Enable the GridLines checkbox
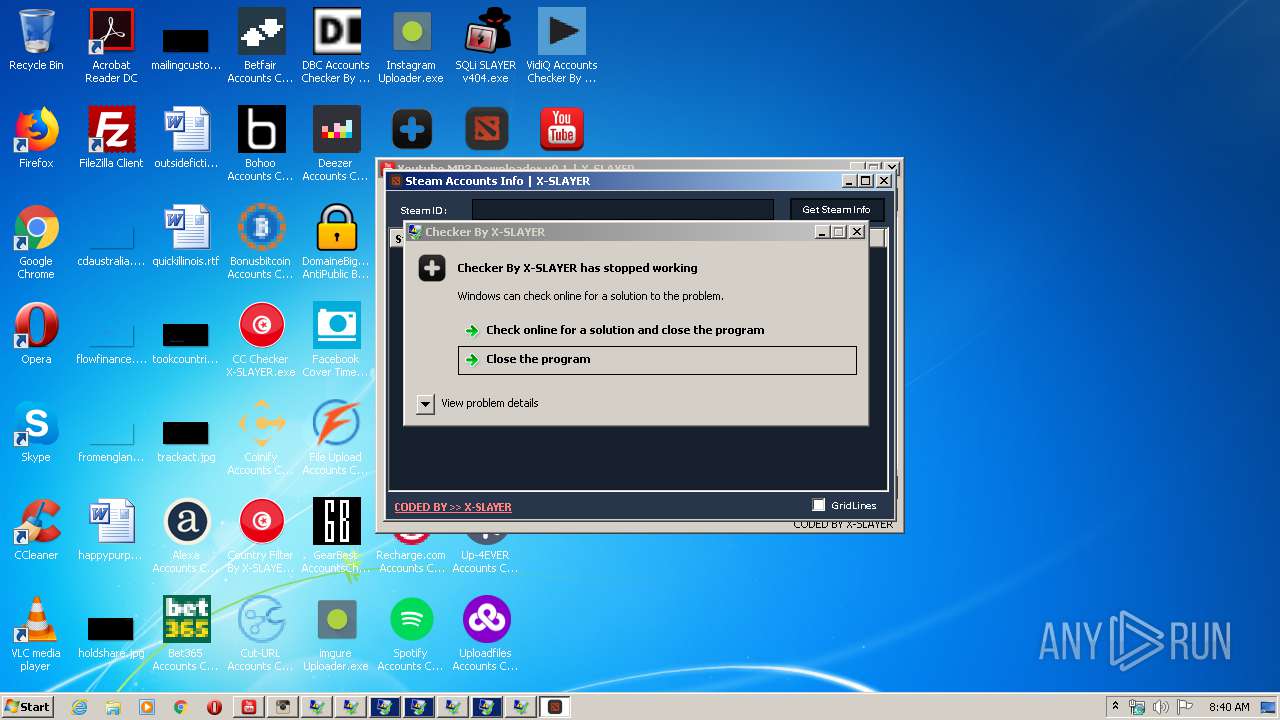This screenshot has height=720, width=1280. pyautogui.click(x=819, y=505)
